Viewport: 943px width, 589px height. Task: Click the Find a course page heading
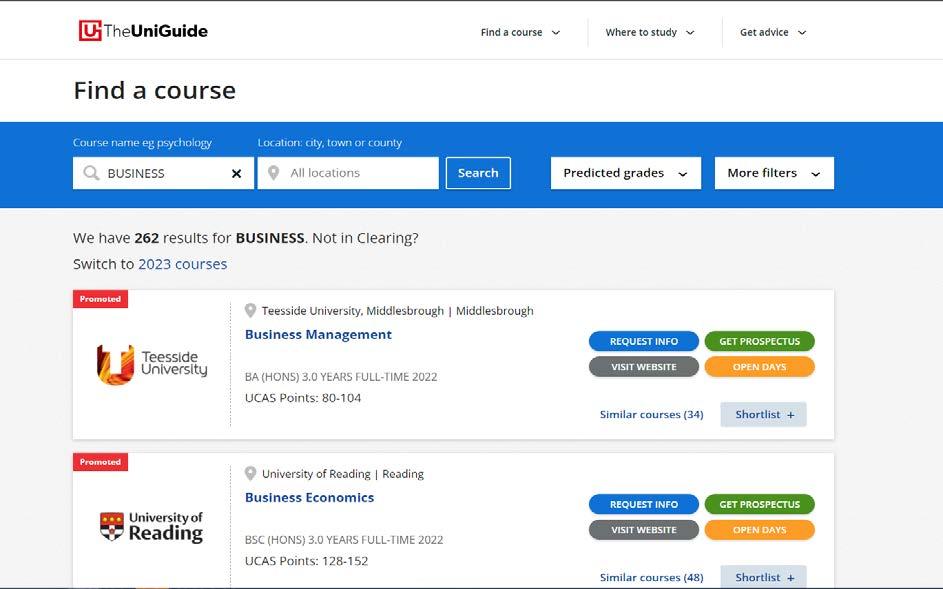(155, 91)
